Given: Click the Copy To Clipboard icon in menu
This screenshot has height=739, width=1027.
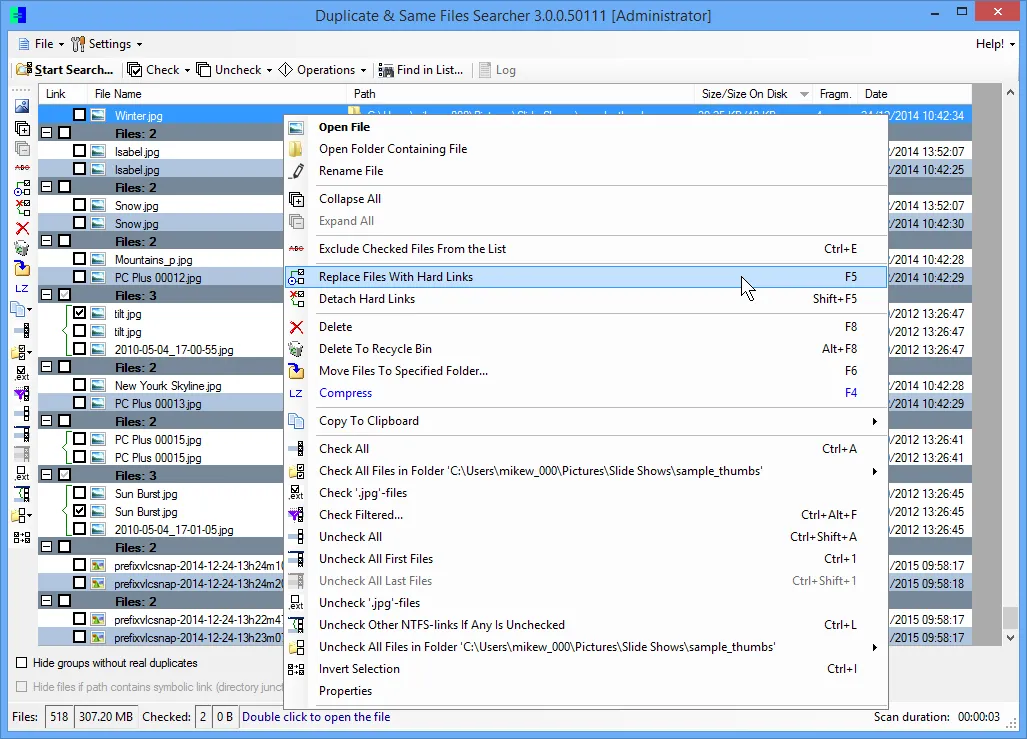Looking at the screenshot, I should click(x=296, y=421).
